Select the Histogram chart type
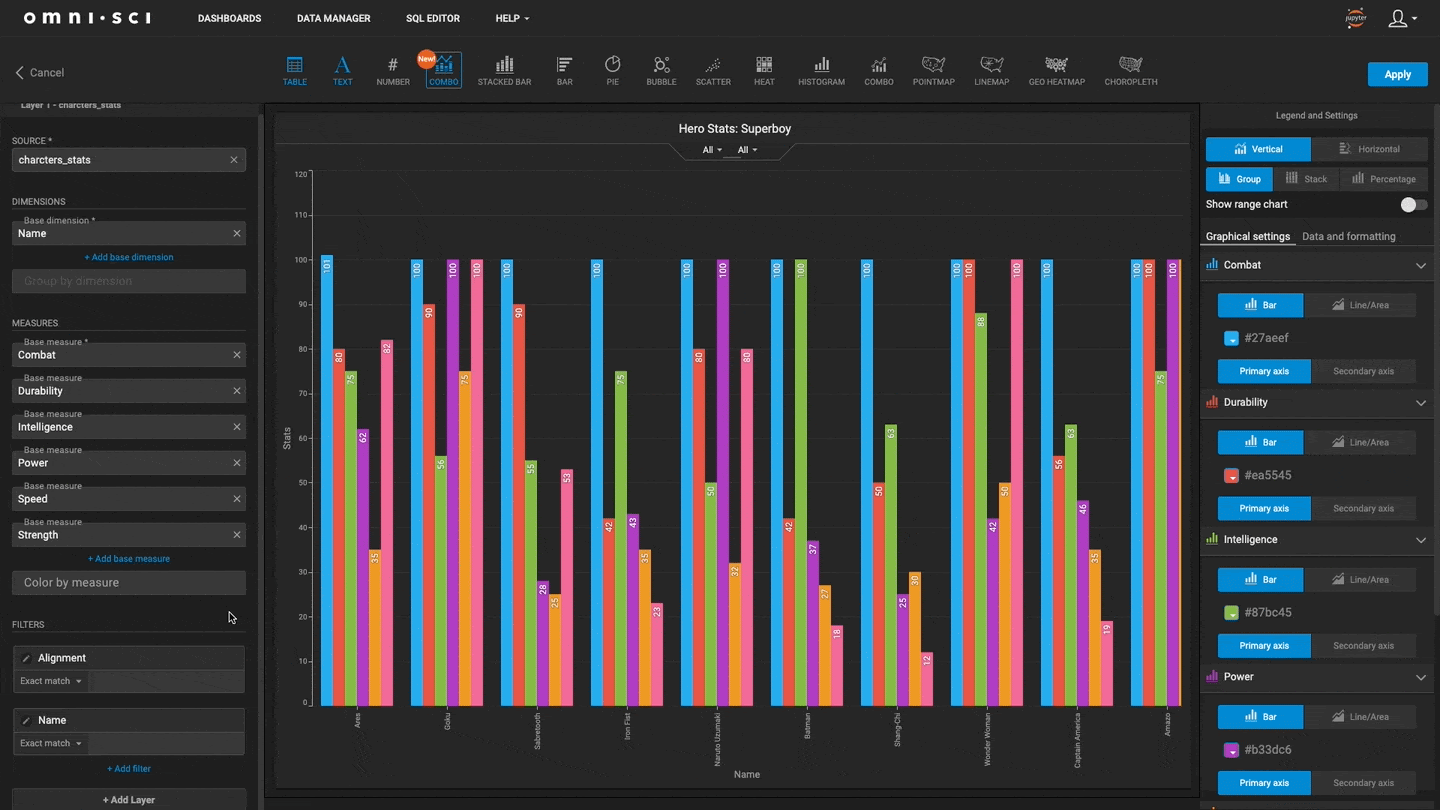This screenshot has height=810, width=1440. point(821,70)
